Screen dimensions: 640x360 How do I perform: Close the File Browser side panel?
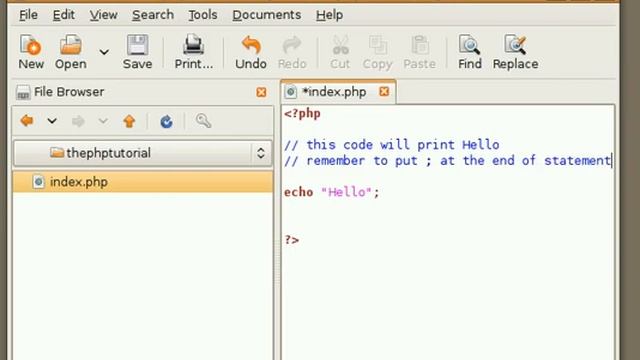(x=261, y=92)
